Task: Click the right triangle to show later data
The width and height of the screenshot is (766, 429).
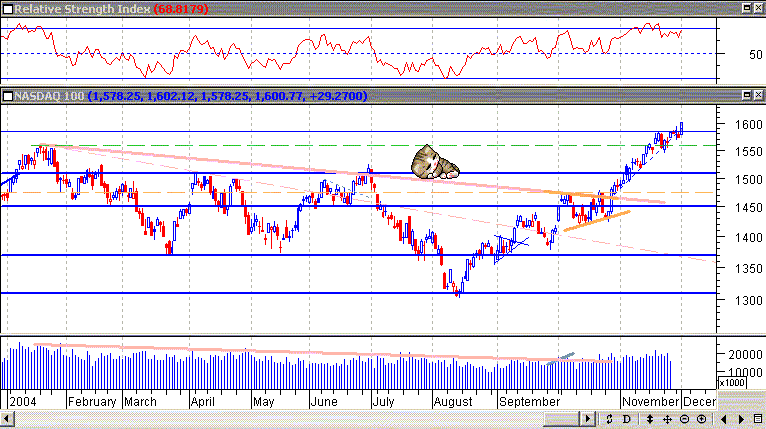Action: [x=741, y=419]
